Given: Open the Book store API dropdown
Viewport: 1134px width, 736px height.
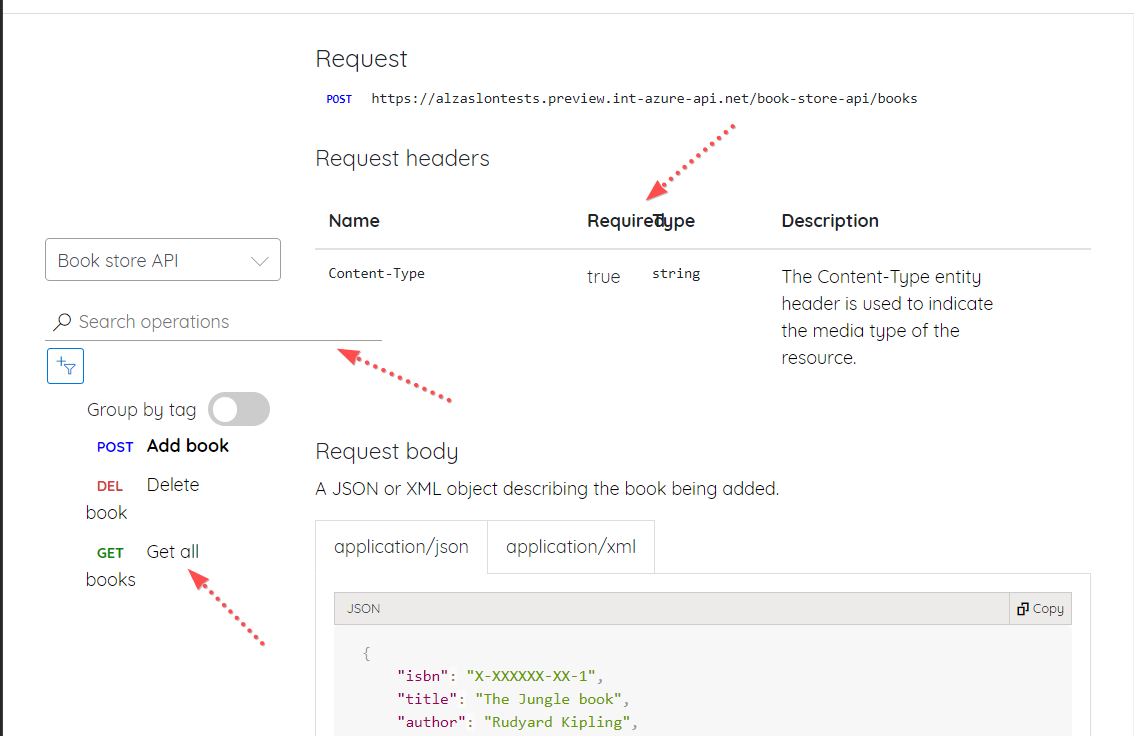Looking at the screenshot, I should point(163,260).
